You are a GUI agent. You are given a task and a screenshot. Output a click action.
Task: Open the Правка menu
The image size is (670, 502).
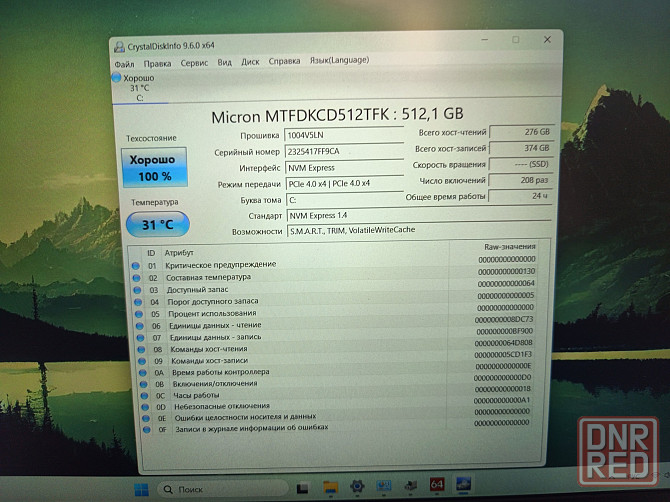tap(157, 64)
